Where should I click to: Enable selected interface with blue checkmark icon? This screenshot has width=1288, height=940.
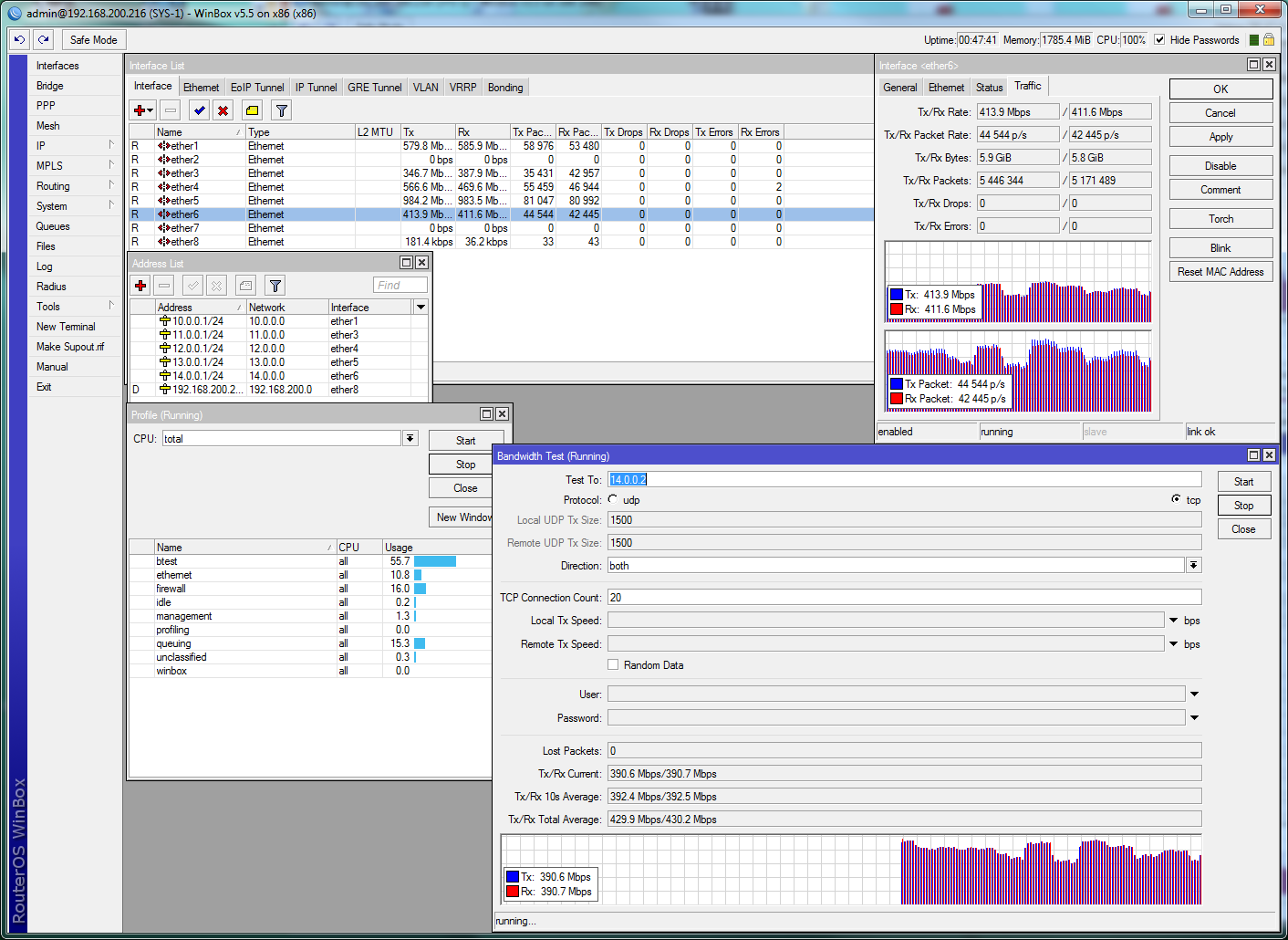point(198,110)
